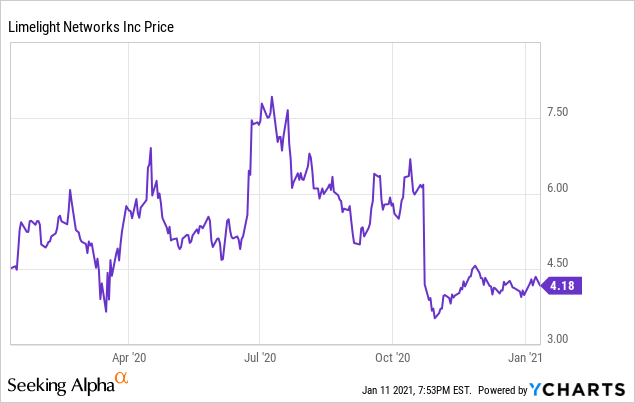Click the highest peak of the price line
635x403 pixels.
point(272,97)
